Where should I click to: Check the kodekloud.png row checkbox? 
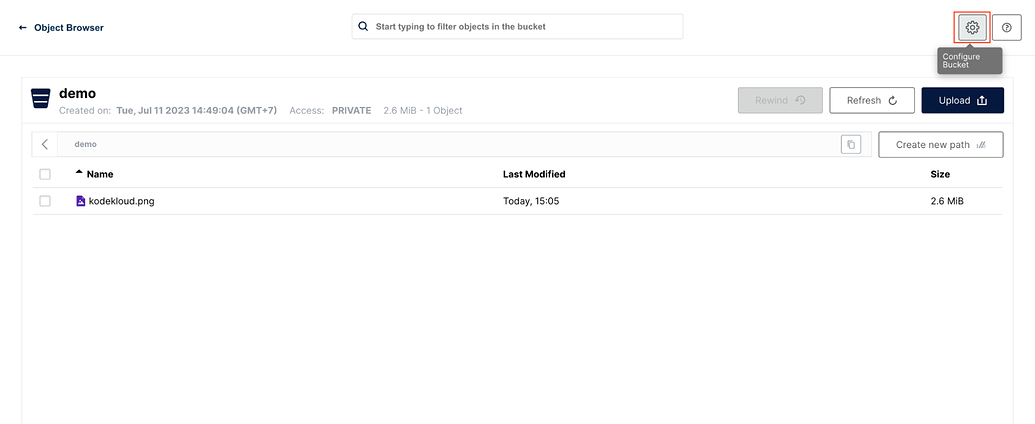tap(45, 201)
